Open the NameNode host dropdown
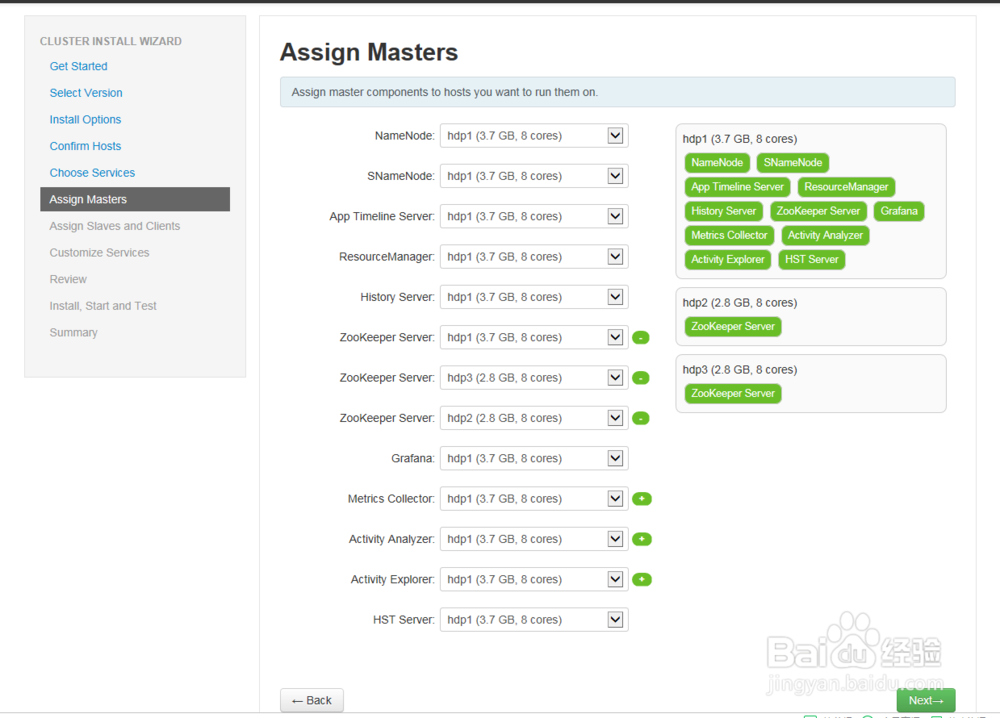 534,136
